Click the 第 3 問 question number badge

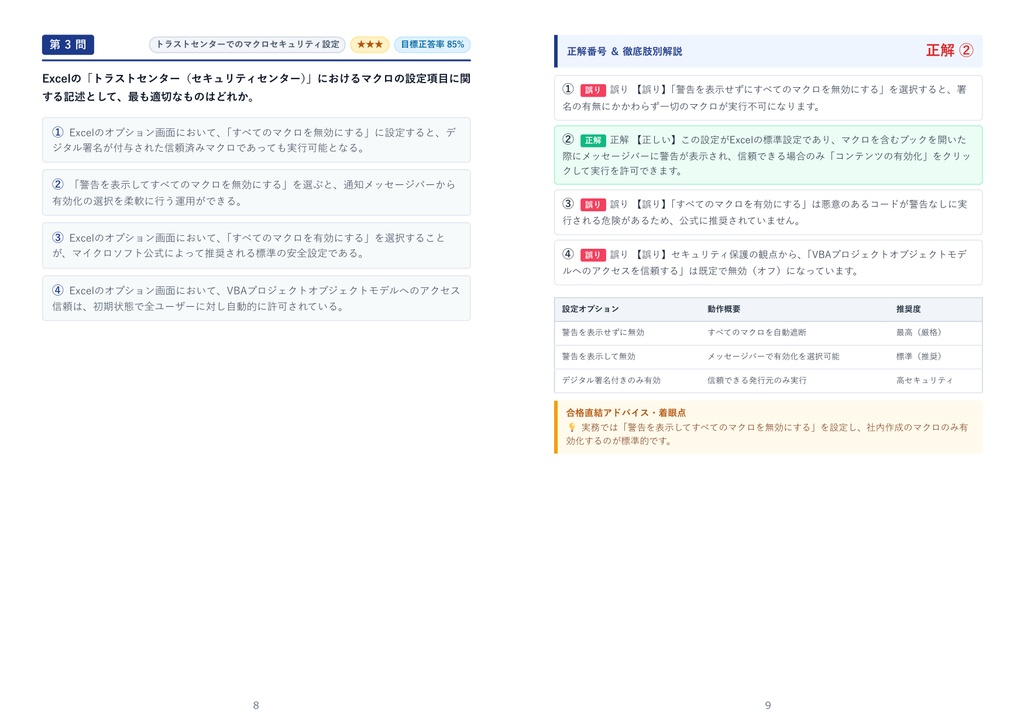(x=68, y=44)
